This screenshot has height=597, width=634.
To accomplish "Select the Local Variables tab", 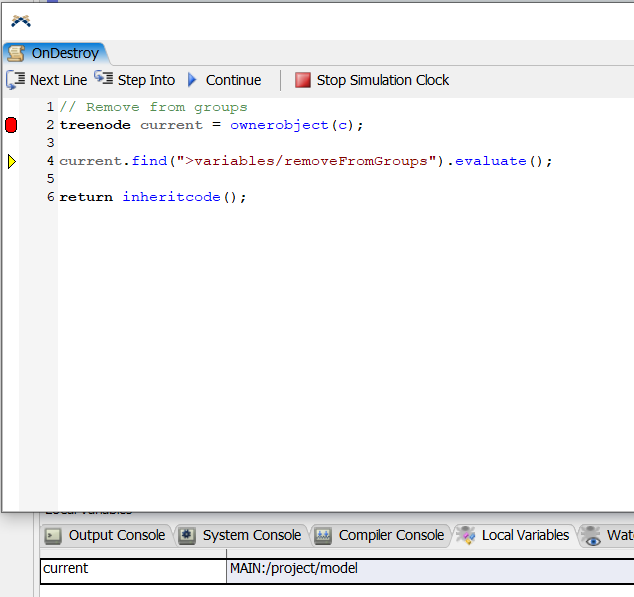I will [514, 535].
